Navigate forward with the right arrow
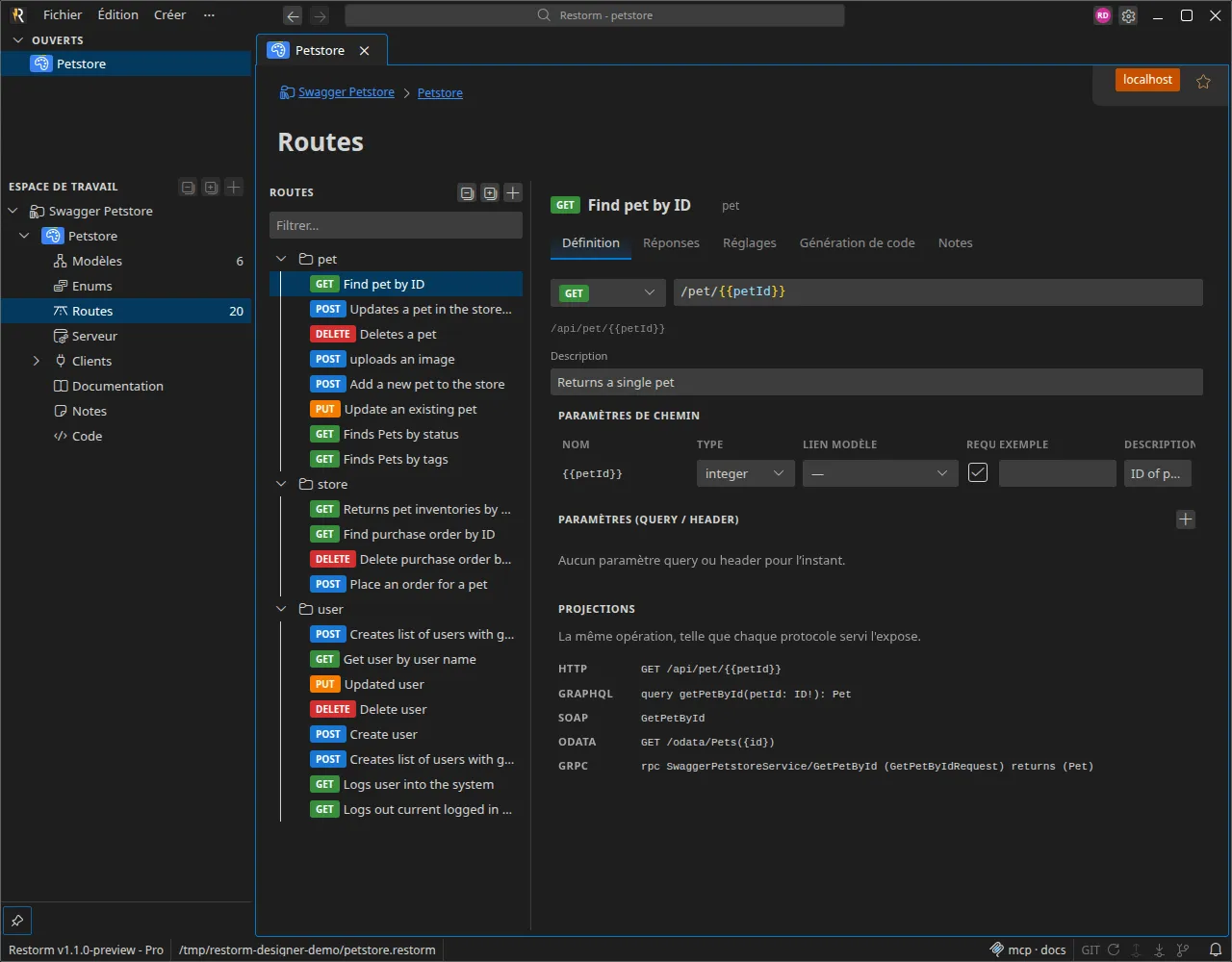 point(320,15)
